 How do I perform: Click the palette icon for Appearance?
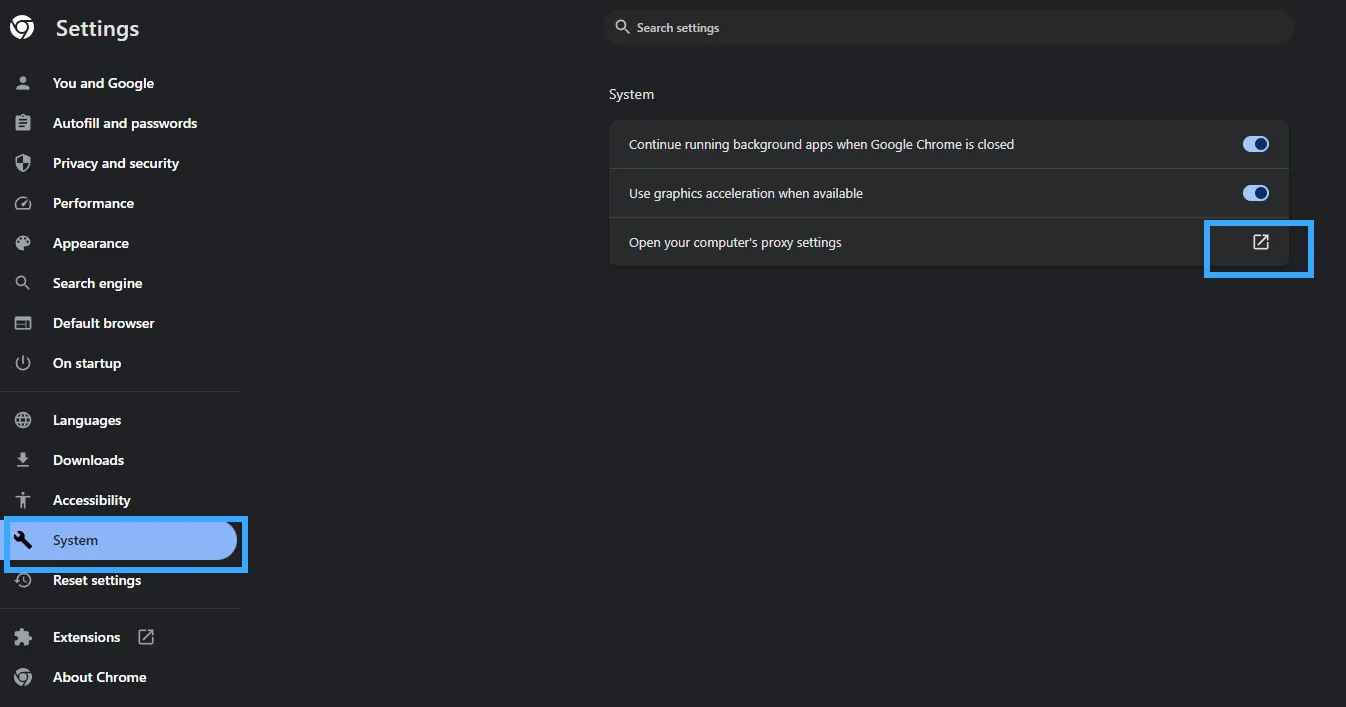coord(23,243)
